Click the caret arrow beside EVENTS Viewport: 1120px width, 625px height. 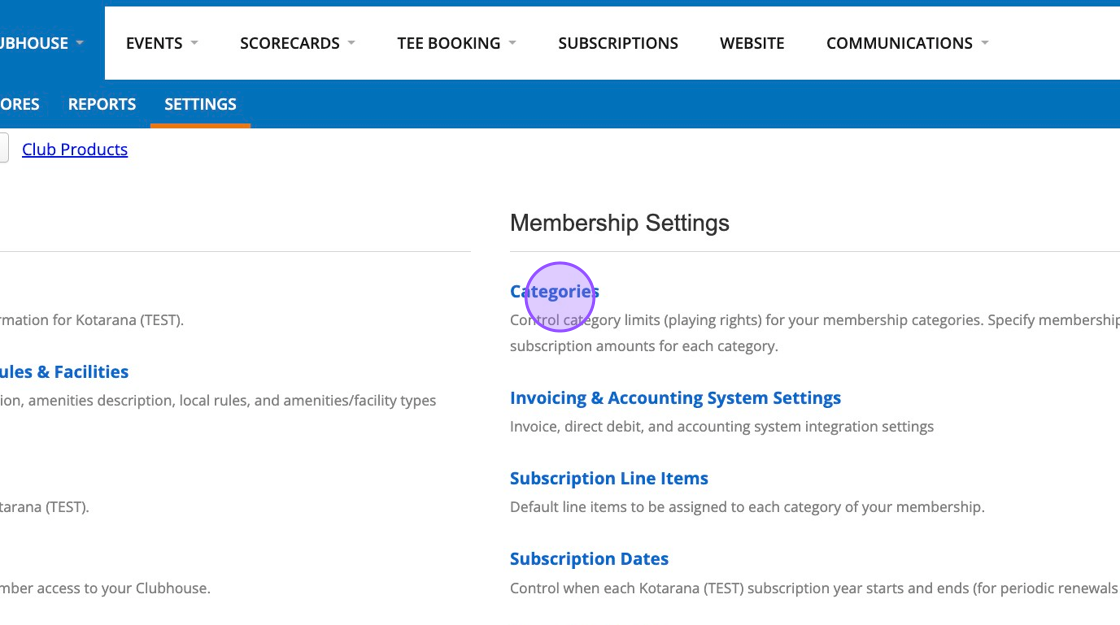194,43
